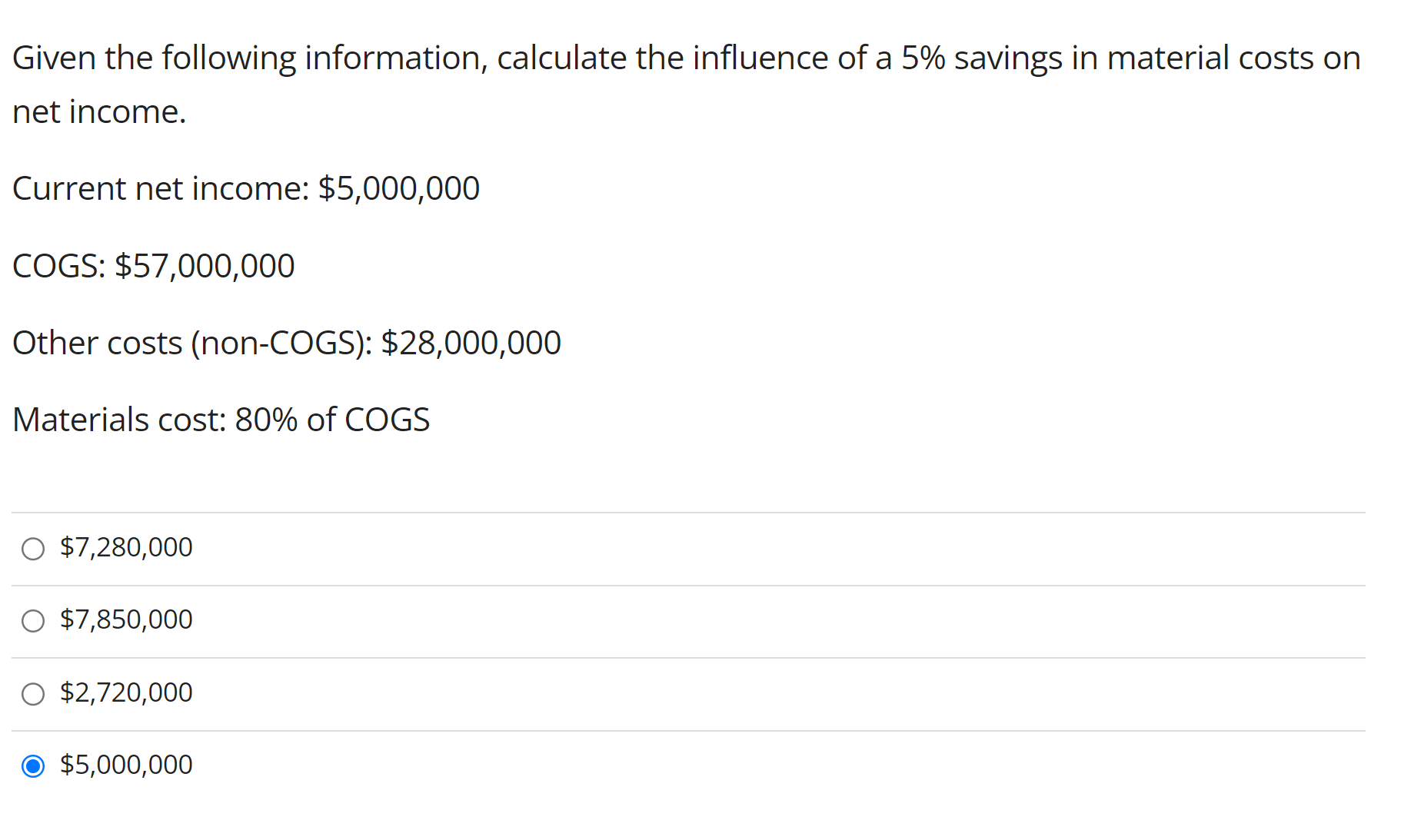Click the words 'net income.' ending the question
This screenshot has height=840, width=1401.
[99, 112]
